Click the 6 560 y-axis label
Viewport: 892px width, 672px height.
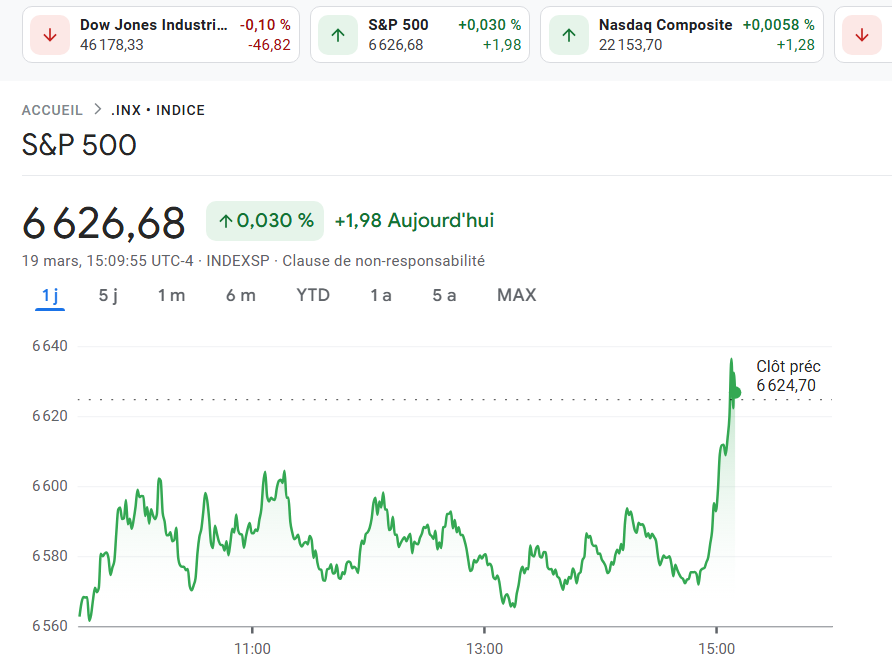49,626
